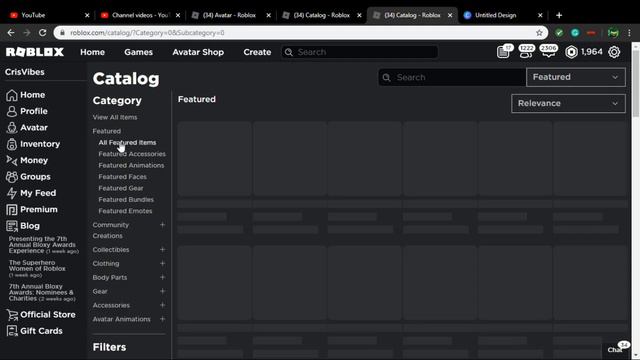Switch to the Channel videos tab

(x=140, y=15)
